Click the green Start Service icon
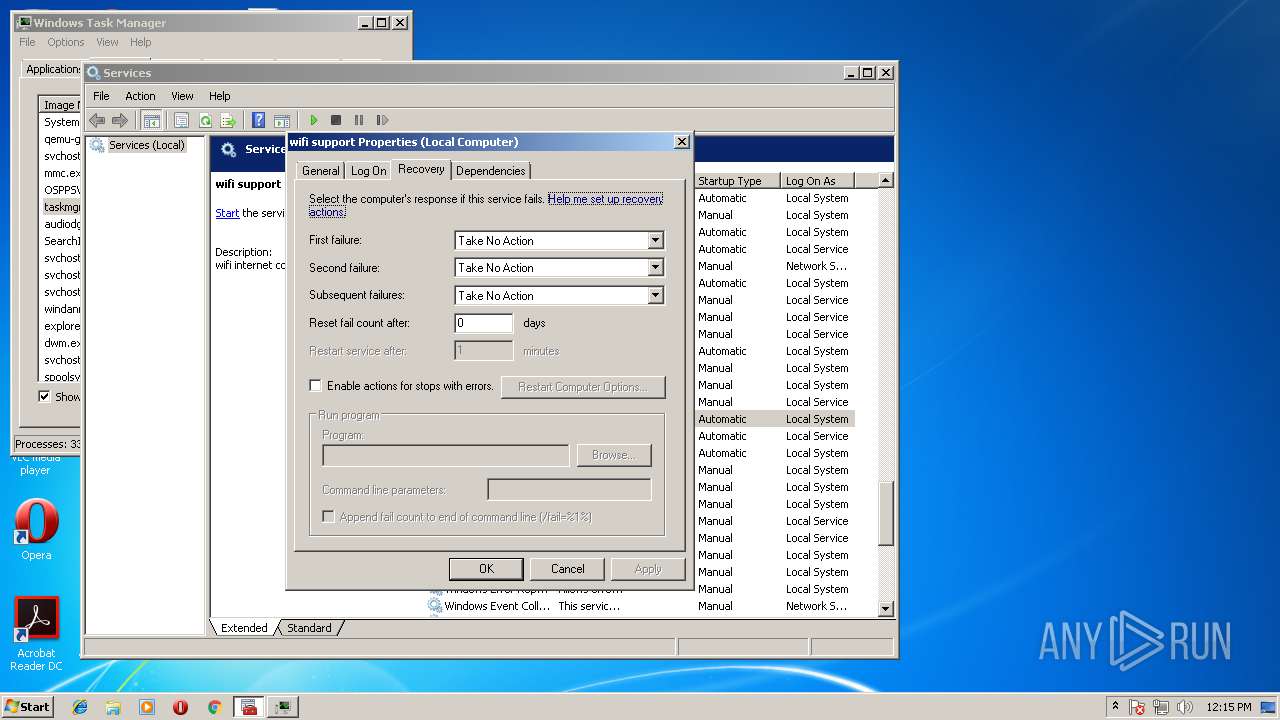The width and height of the screenshot is (1280, 720). click(x=313, y=120)
